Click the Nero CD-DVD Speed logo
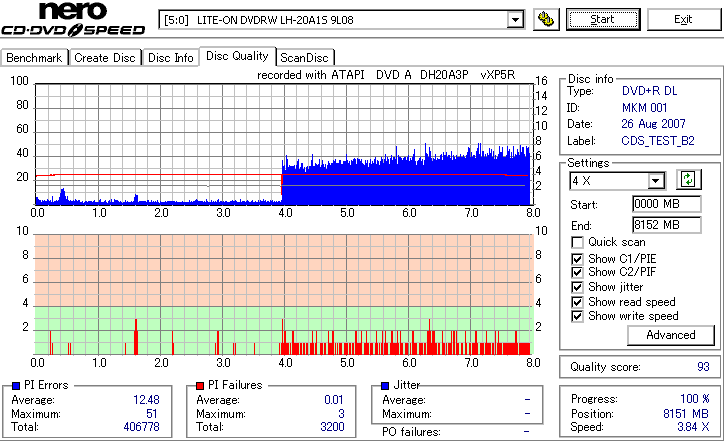This screenshot has height=441, width=724. (73, 19)
